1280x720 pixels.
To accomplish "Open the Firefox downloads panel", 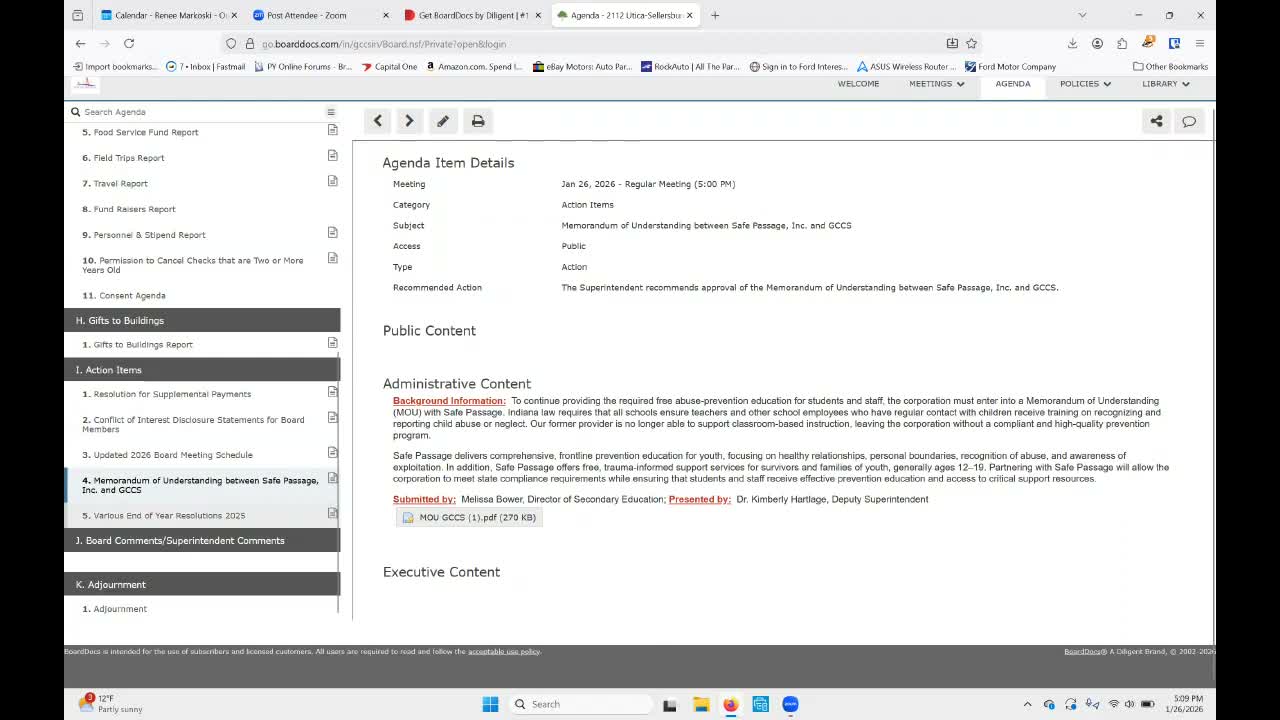I will pyautogui.click(x=1072, y=44).
